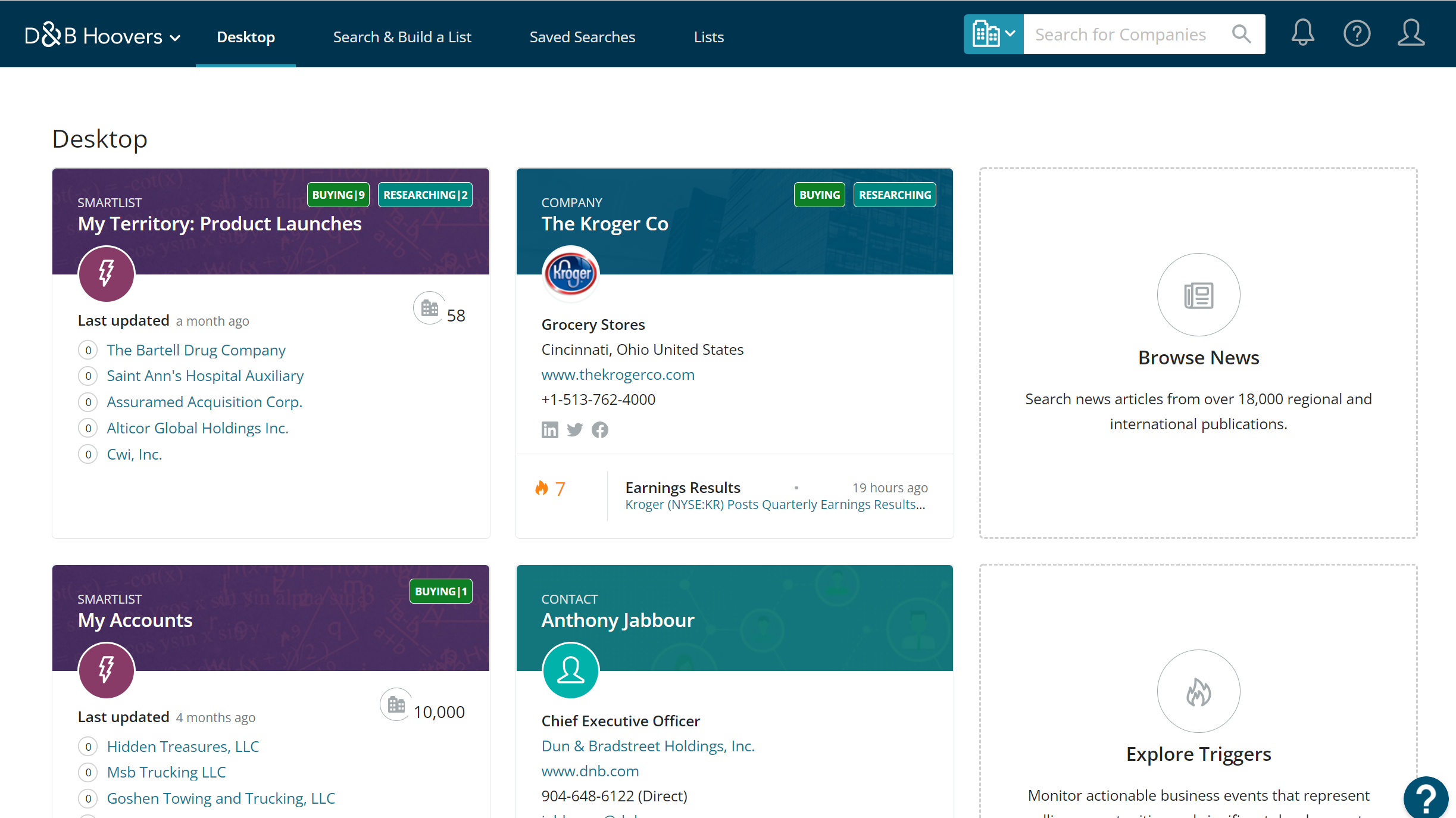Open the Kroger Quarterly Earnings Results headline

pyautogui.click(x=774, y=505)
